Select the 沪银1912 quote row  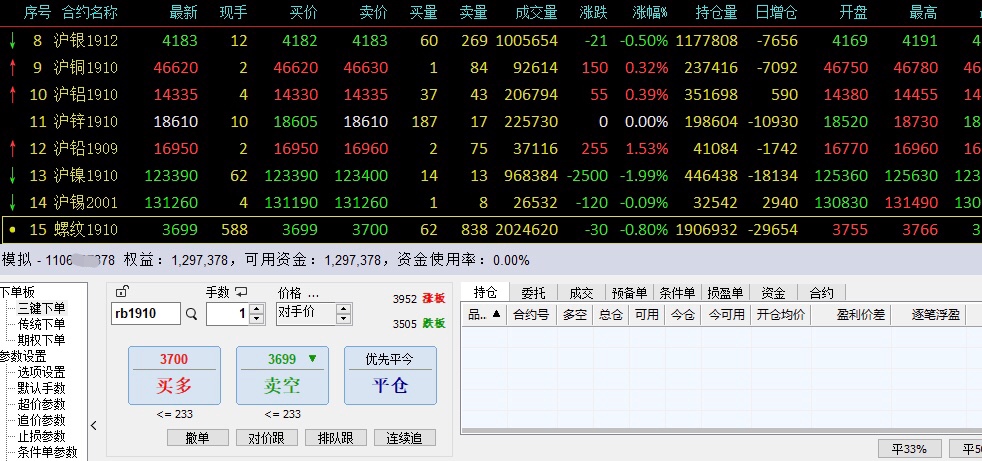tap(491, 41)
